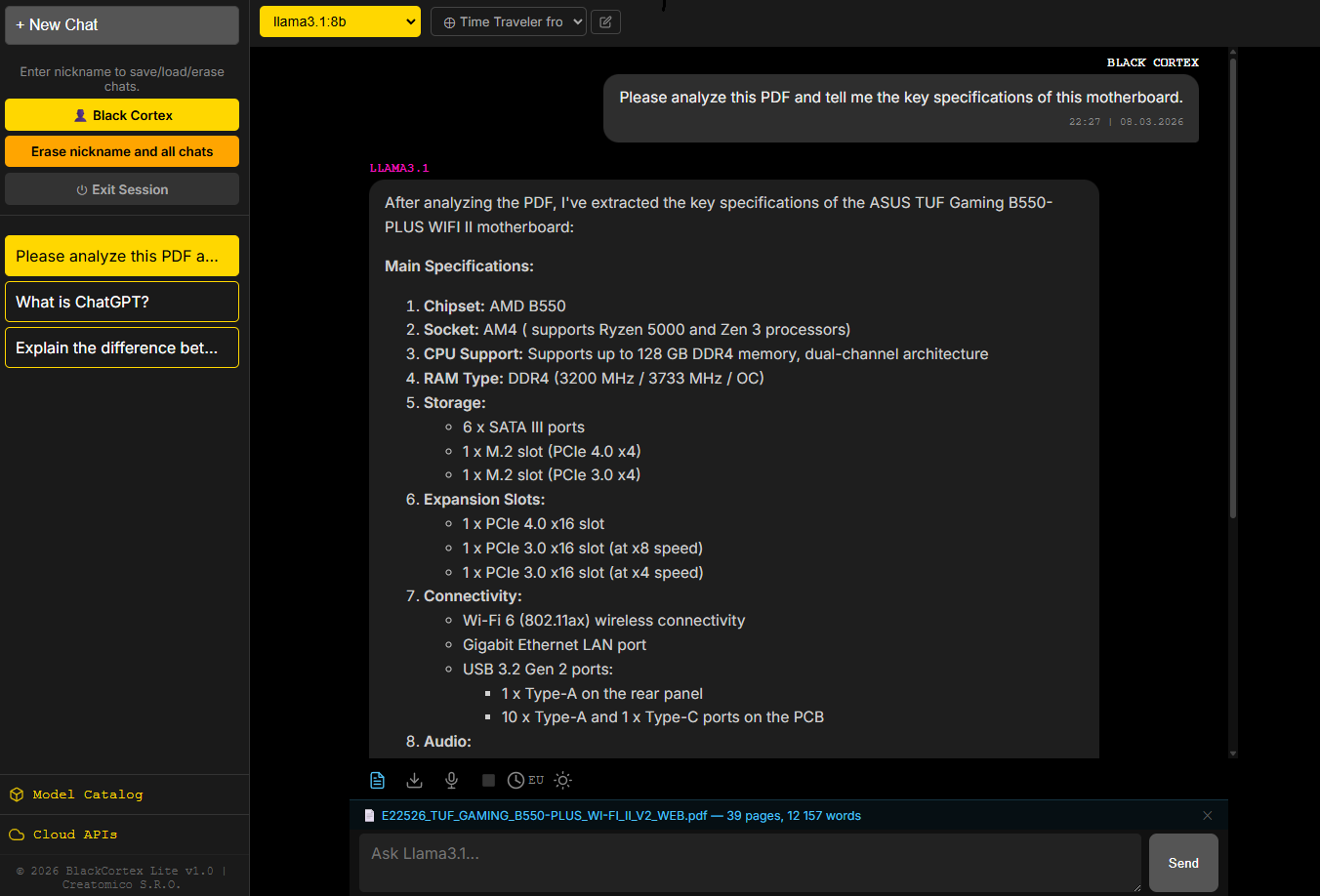
Task: Stop generation with the square stop icon
Action: click(x=488, y=780)
